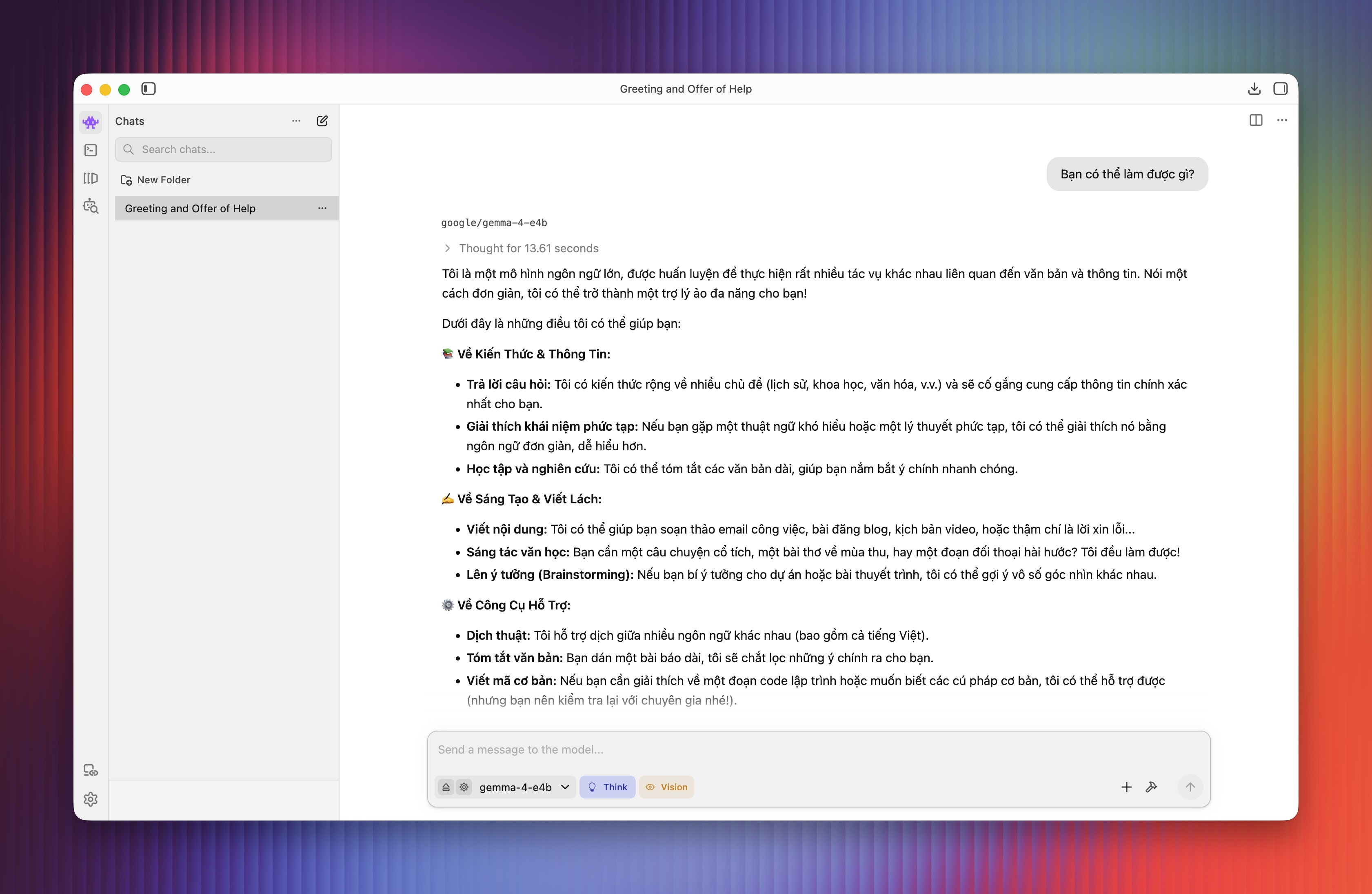
Task: Select the user message bubble Bạn có thể làm được gì?
Action: pyautogui.click(x=1127, y=174)
